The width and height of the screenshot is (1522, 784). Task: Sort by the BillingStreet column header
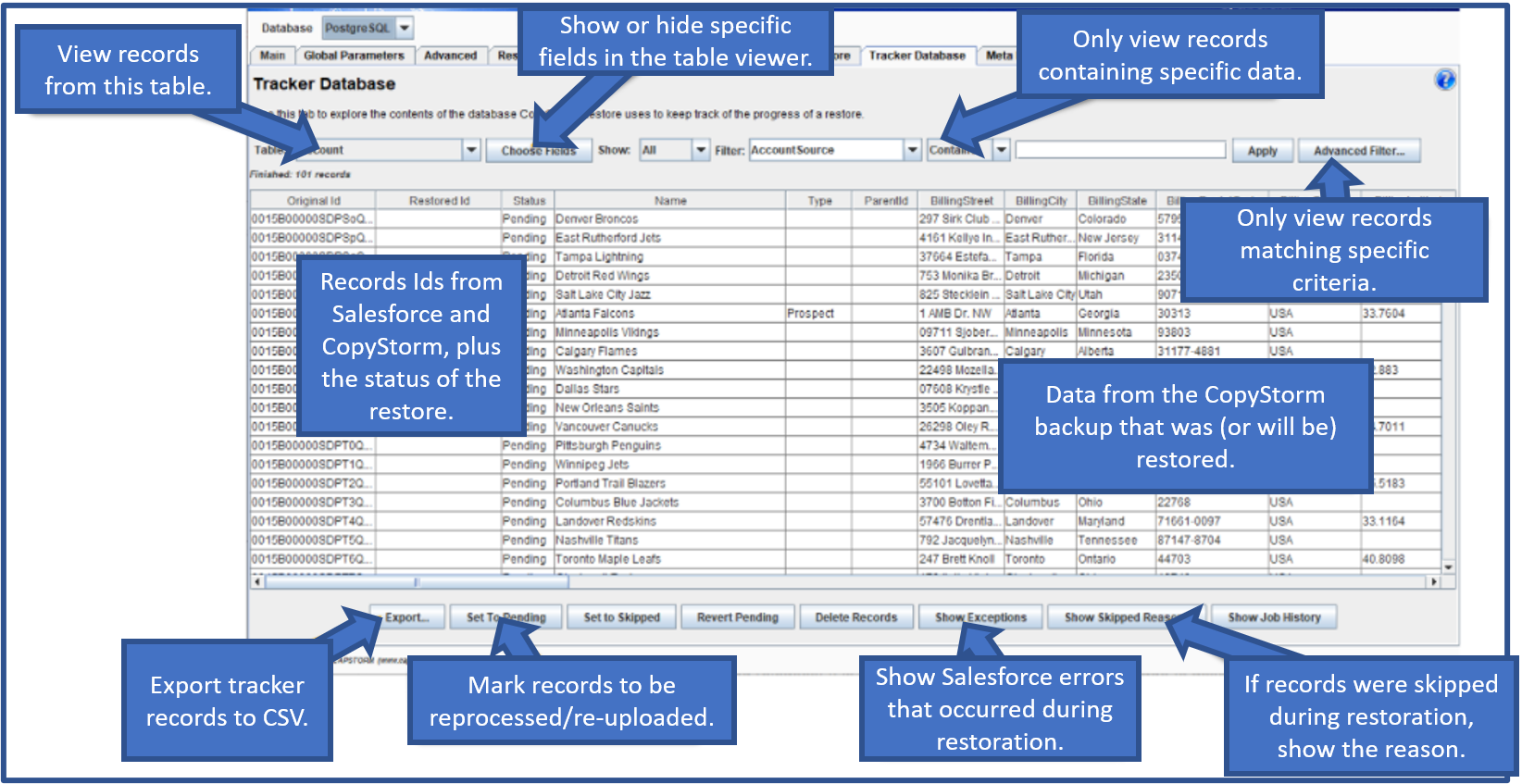pos(961,200)
